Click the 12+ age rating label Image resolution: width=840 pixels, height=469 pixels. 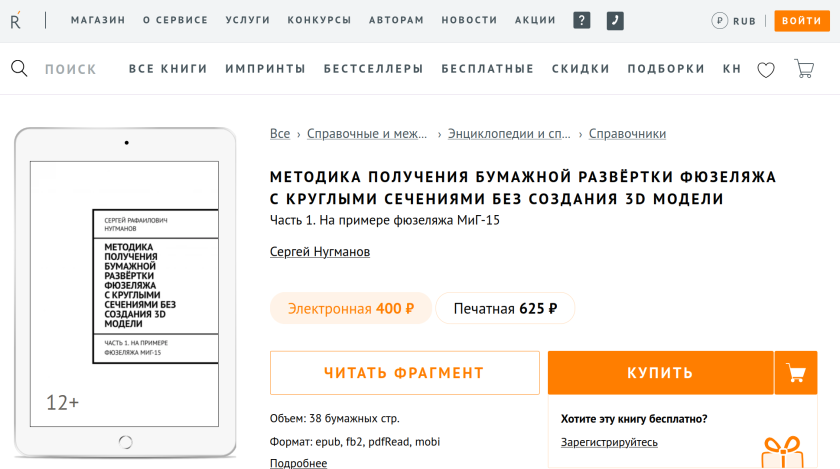[x=62, y=403]
